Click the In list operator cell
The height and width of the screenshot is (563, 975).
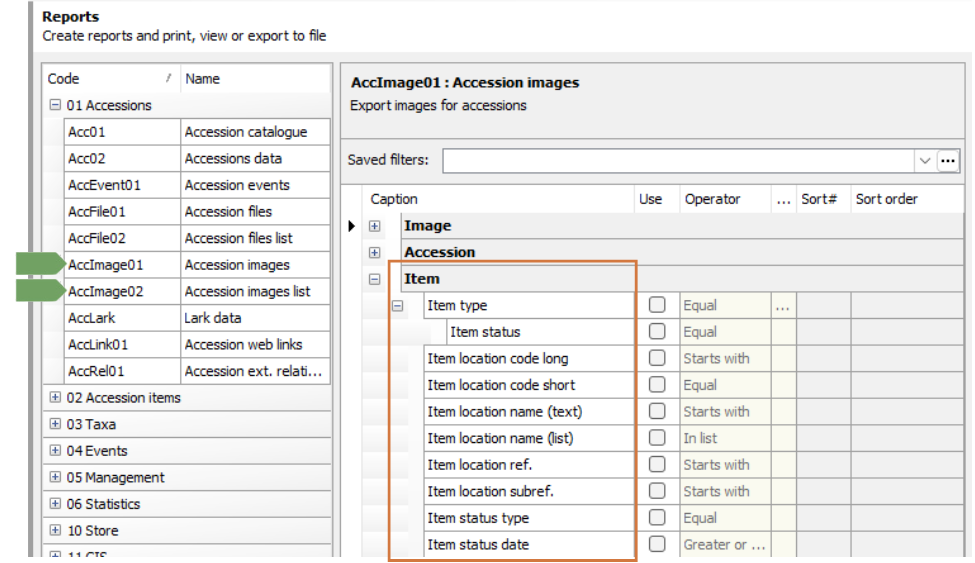click(725, 438)
